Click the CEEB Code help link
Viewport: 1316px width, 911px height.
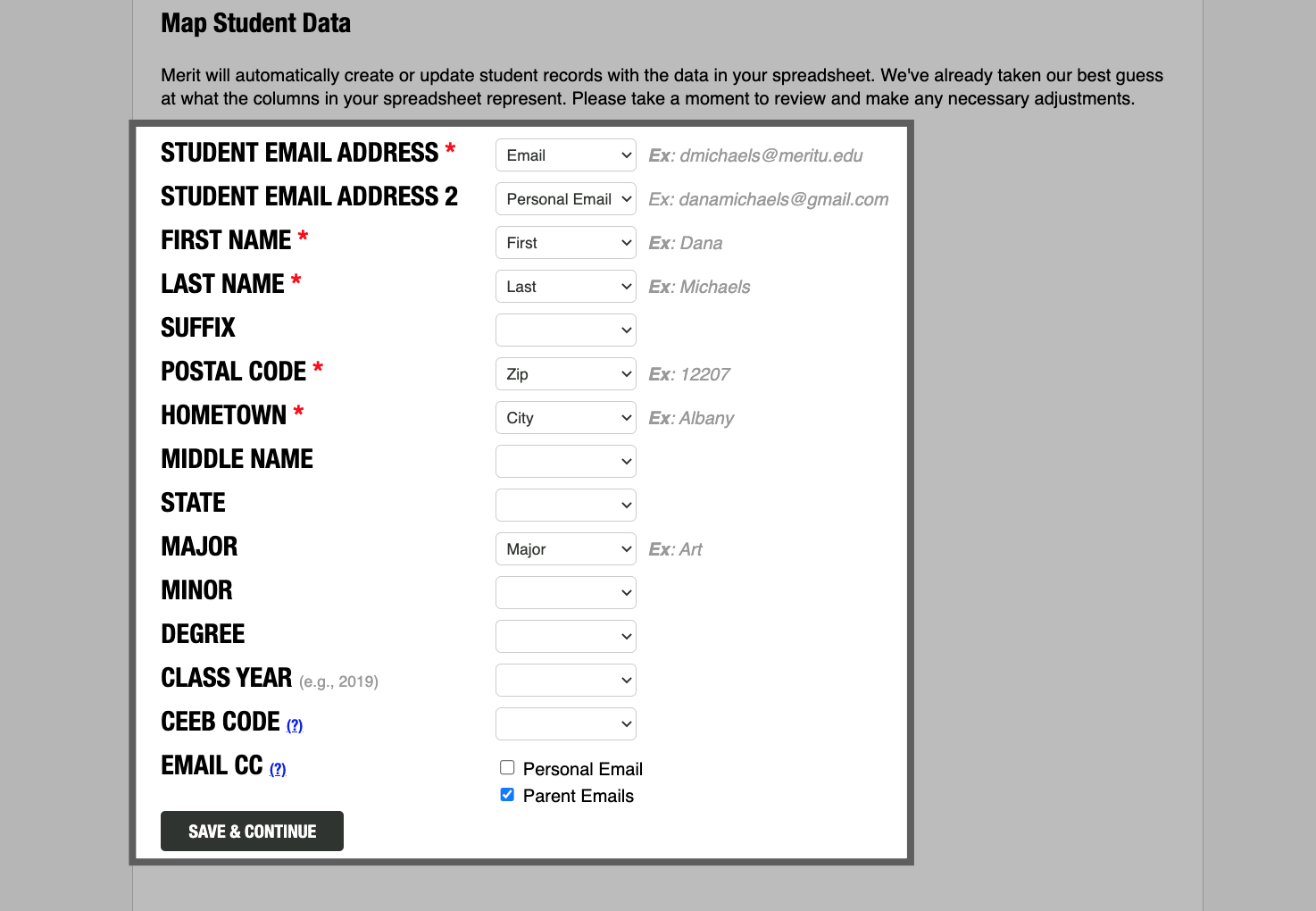tap(295, 725)
